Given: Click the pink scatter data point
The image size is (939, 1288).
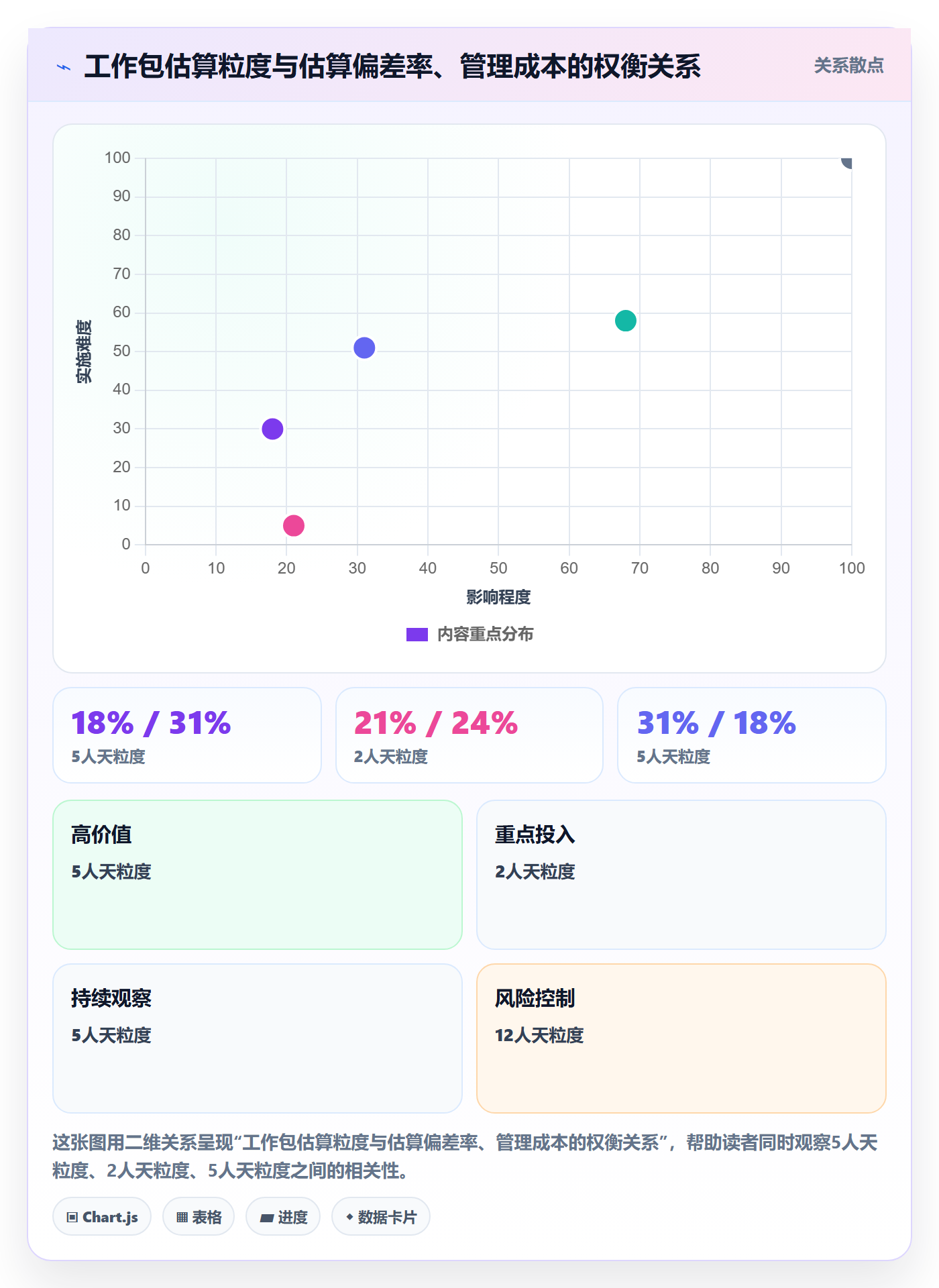Looking at the screenshot, I should [294, 525].
